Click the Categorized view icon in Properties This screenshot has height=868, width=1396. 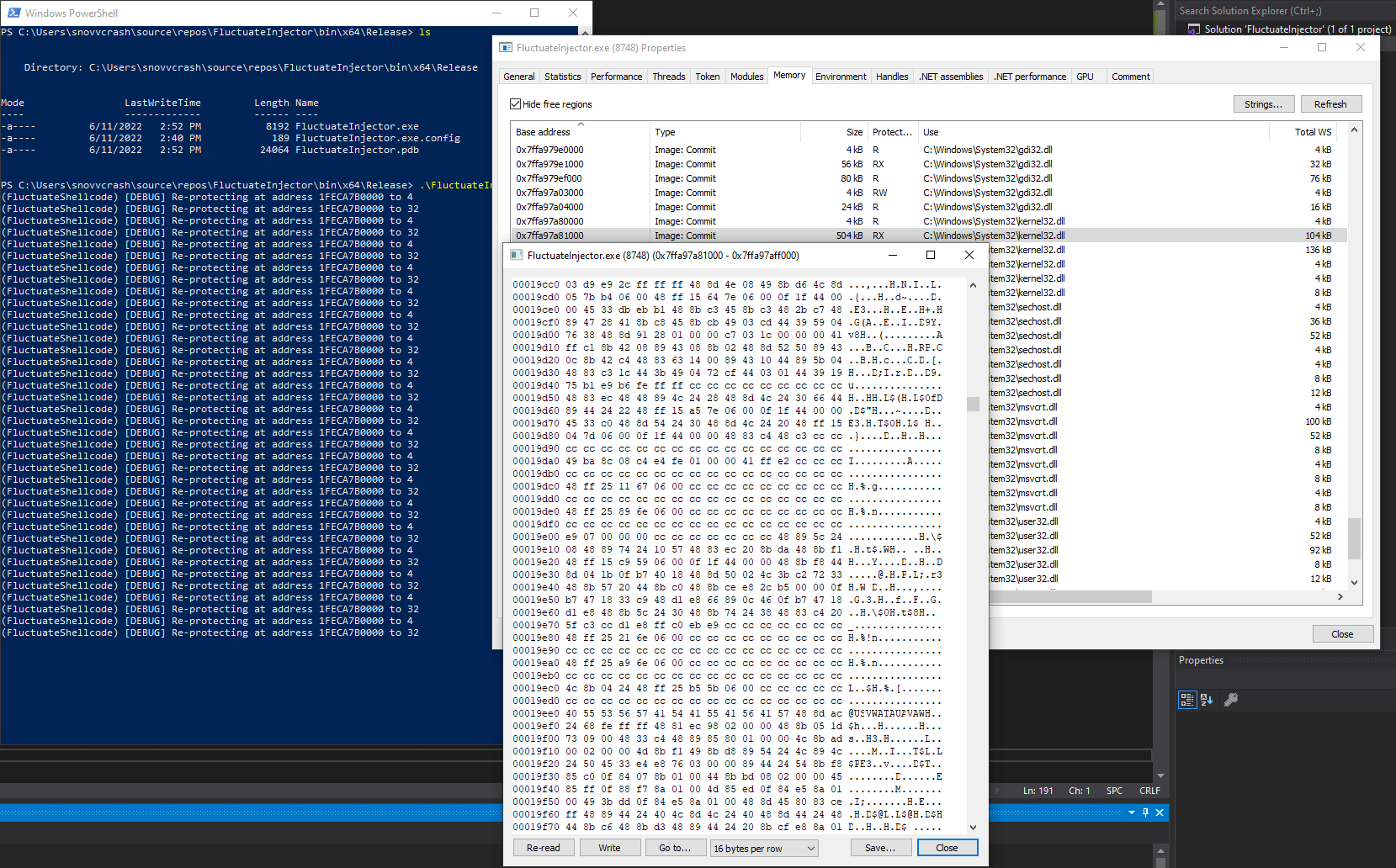1186,700
